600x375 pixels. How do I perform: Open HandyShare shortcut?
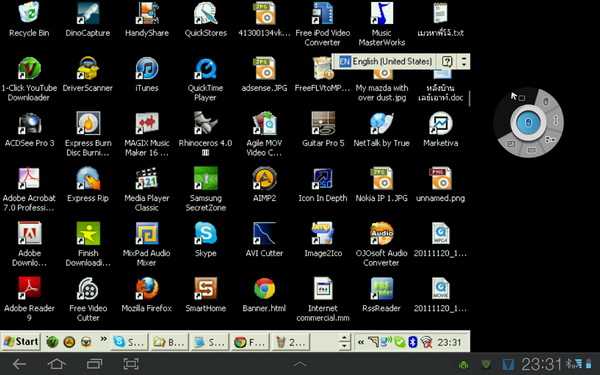point(147,19)
